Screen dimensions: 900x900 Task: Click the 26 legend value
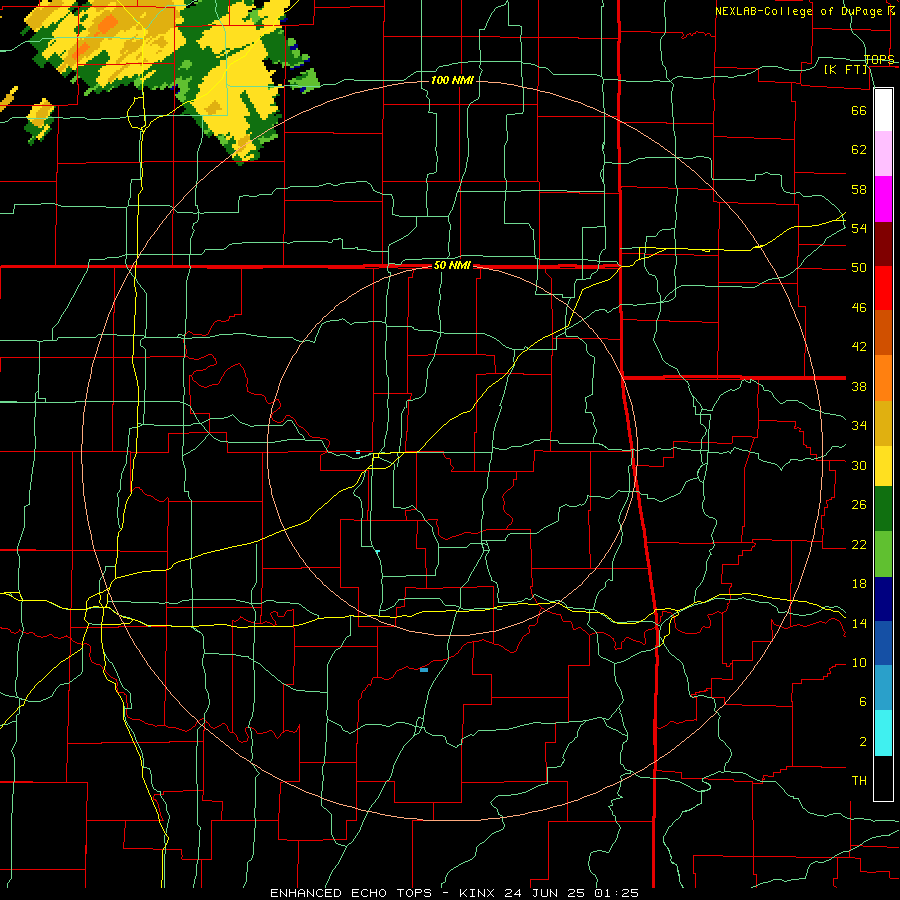pos(859,505)
